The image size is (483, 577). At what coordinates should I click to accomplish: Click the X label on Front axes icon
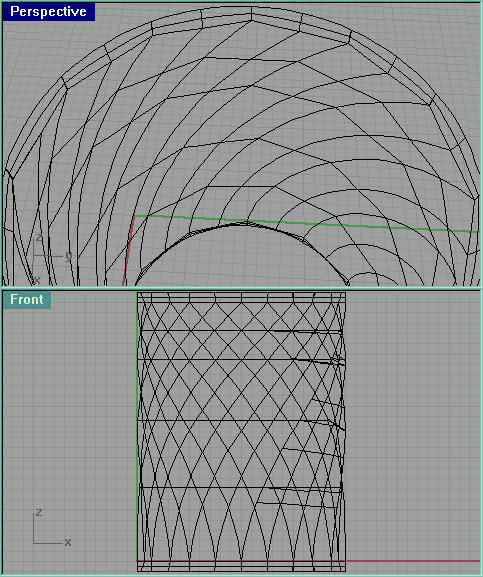[x=68, y=542]
